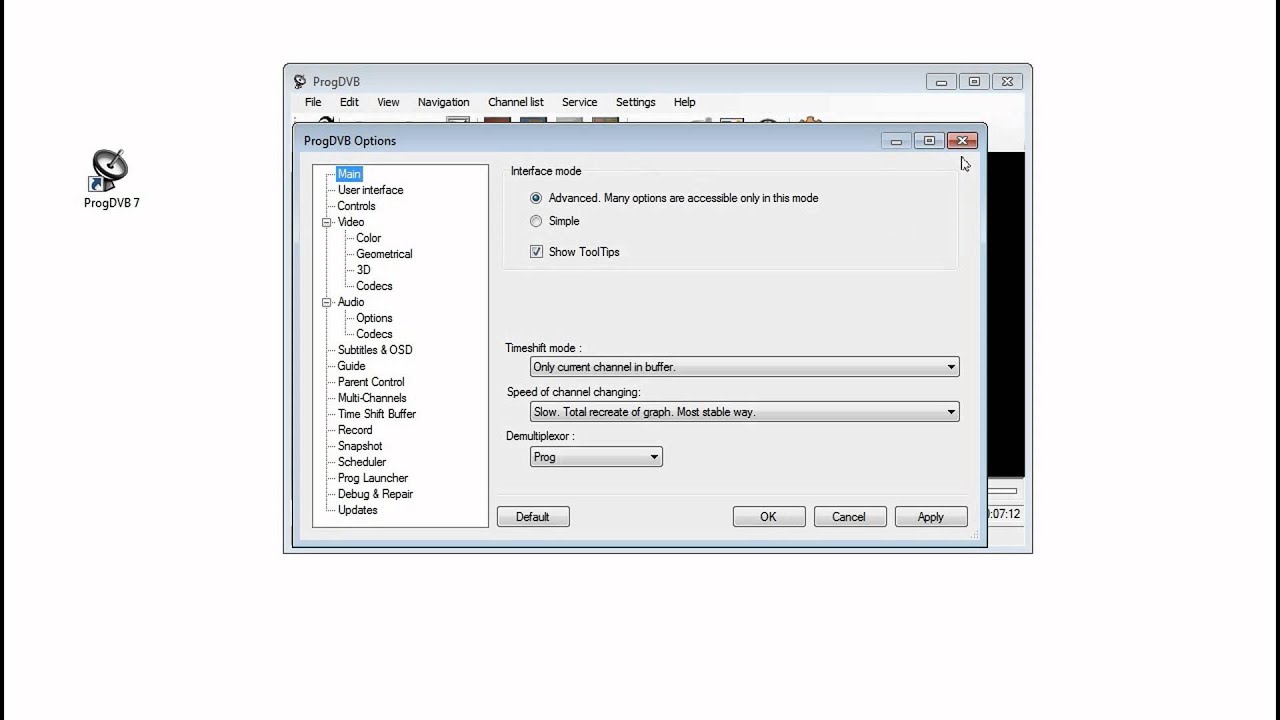Image resolution: width=1280 pixels, height=720 pixels.
Task: Click the Apply button
Action: pyautogui.click(x=931, y=517)
